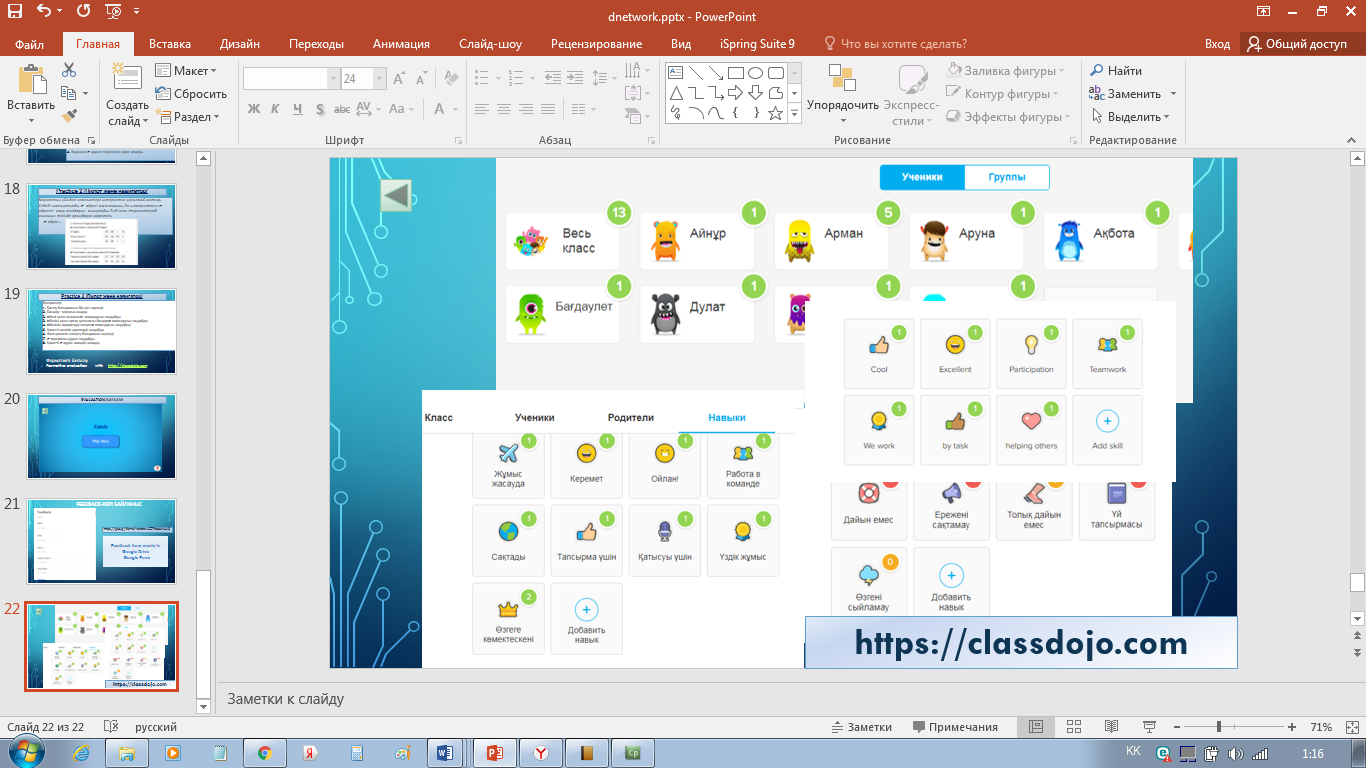Switch to slide sorter view in the status bar

(x=1073, y=727)
